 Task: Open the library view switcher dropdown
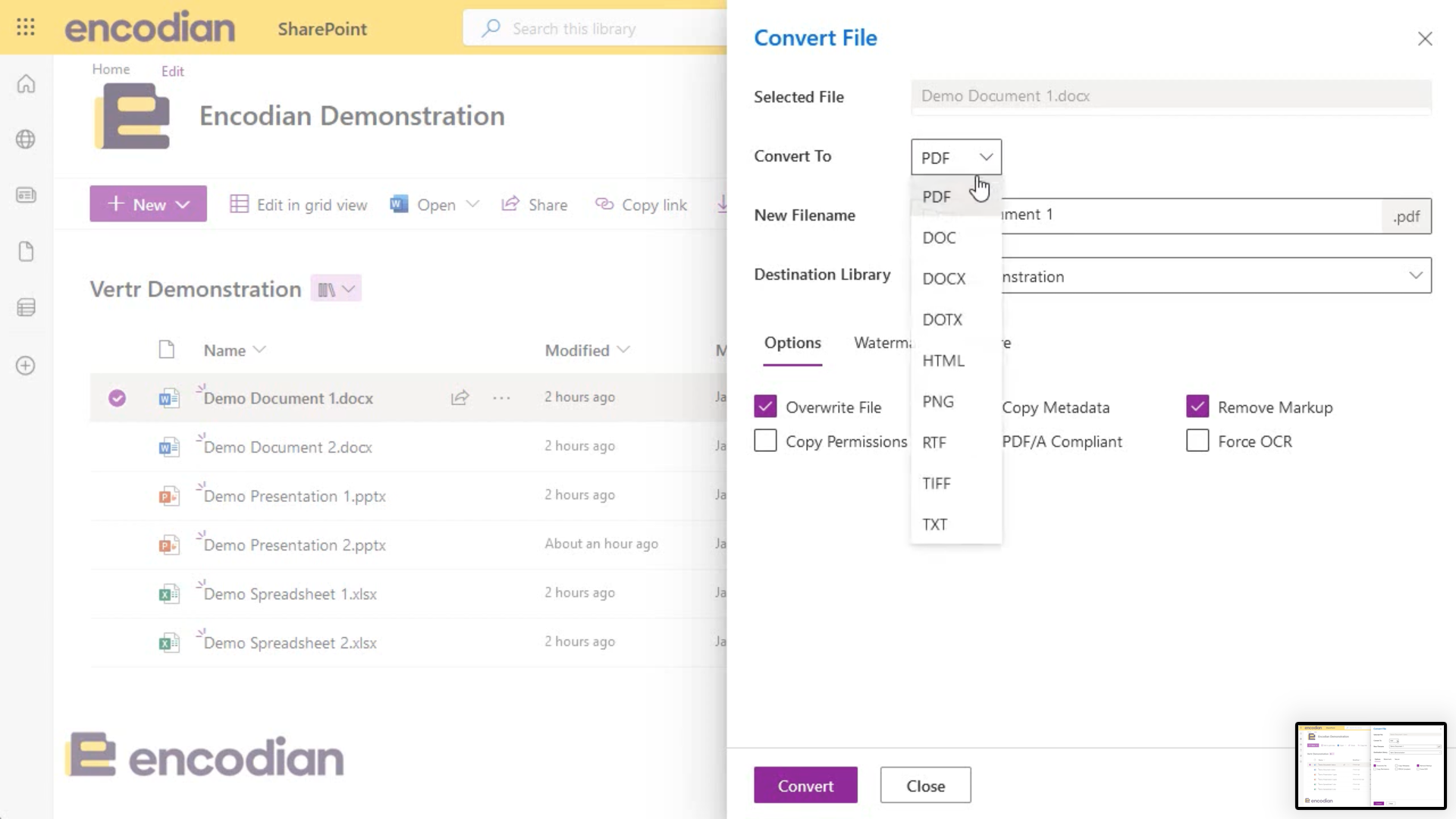(336, 289)
